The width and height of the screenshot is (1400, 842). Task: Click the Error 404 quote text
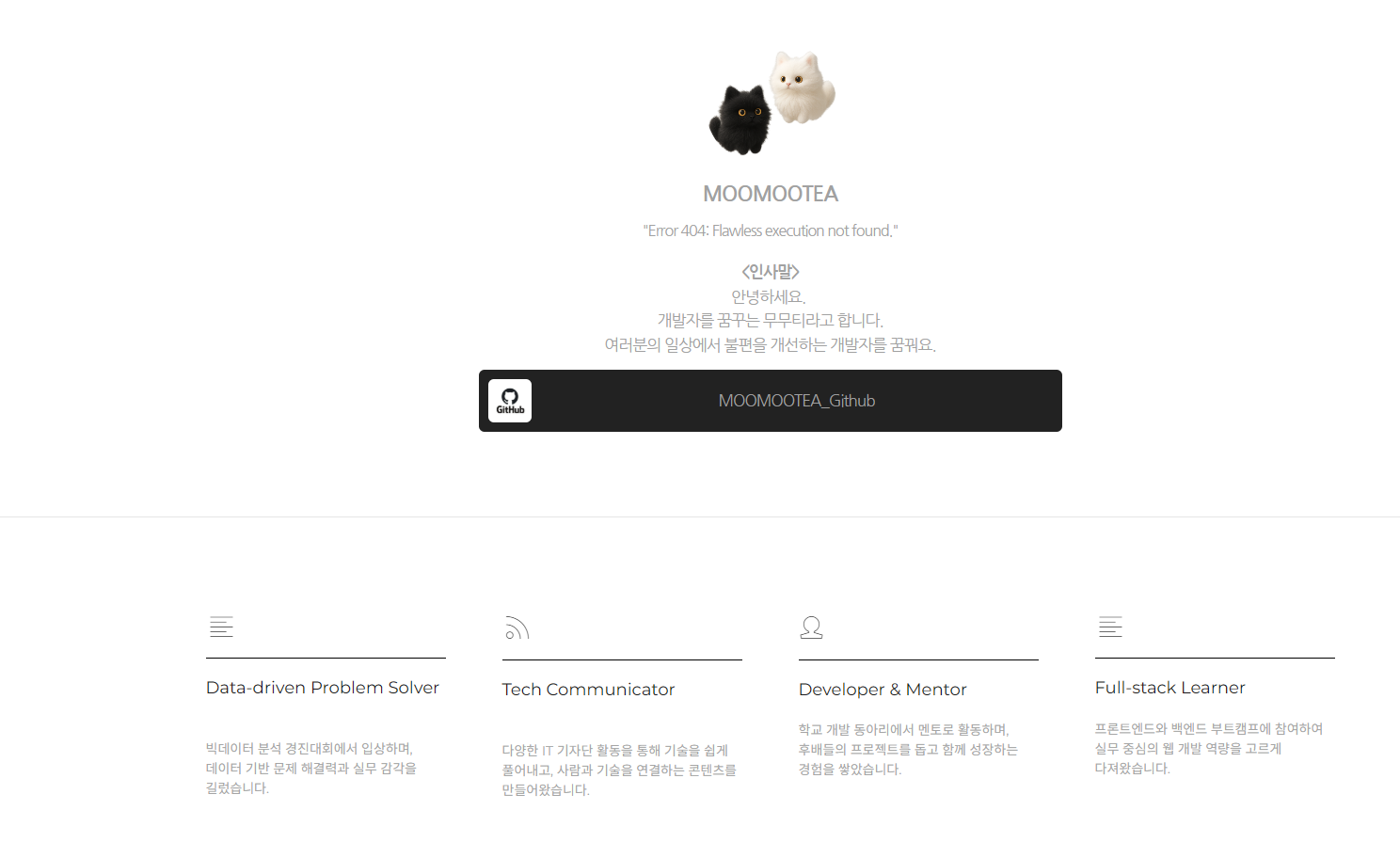(x=771, y=230)
